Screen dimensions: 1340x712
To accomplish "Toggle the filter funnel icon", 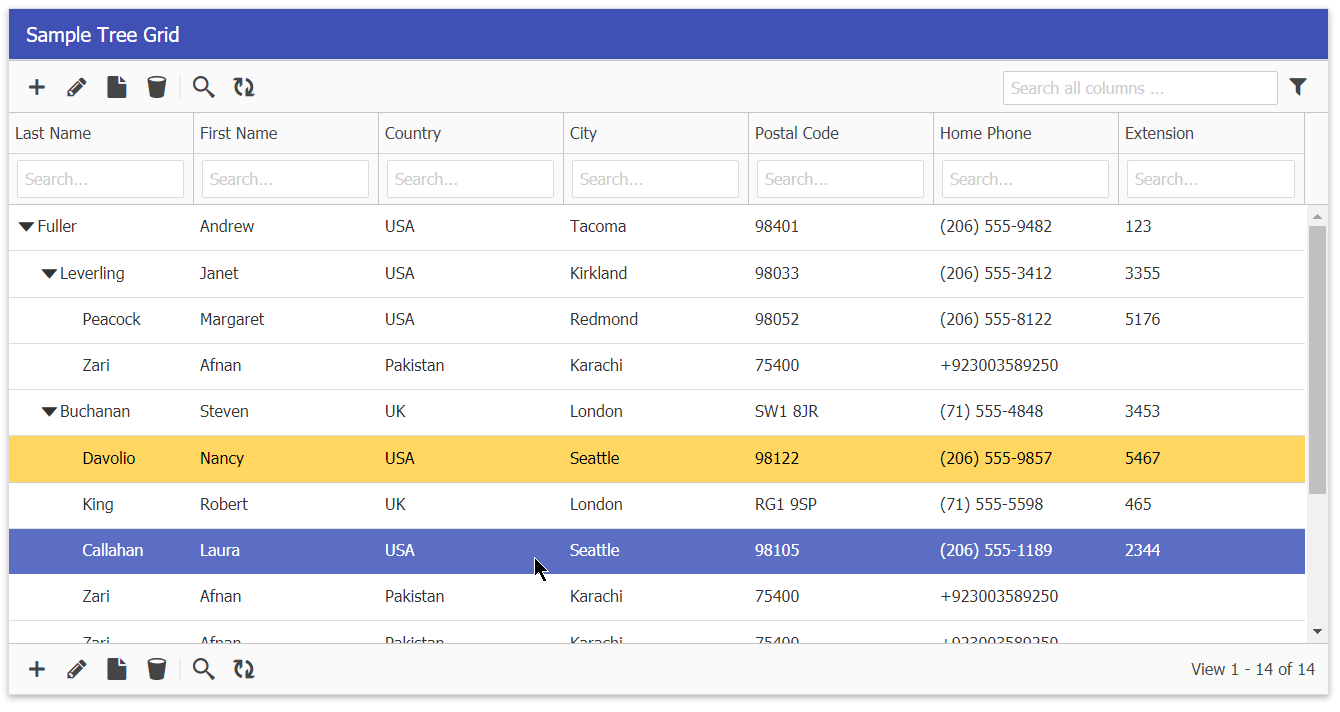I will click(x=1298, y=87).
